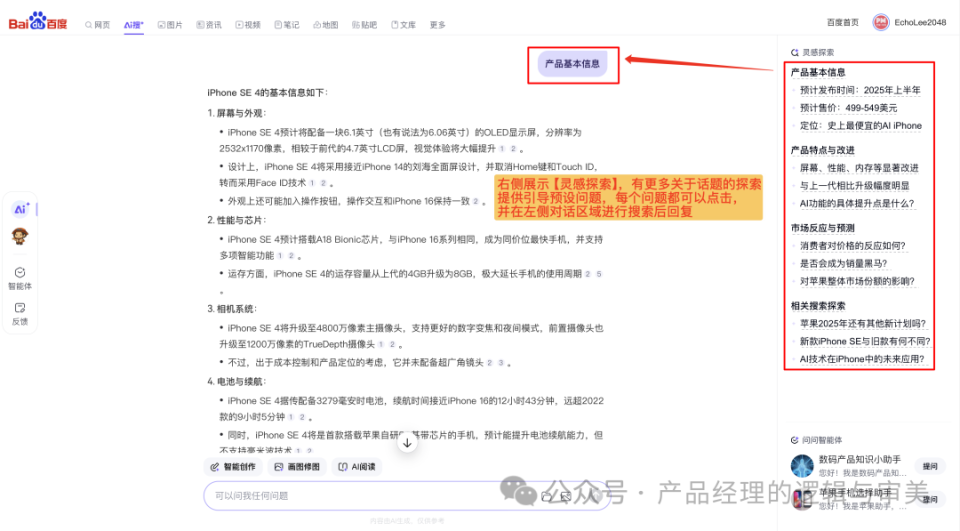The height and width of the screenshot is (531, 960).
Task: Ask 苹果2025年还有其他新计划吗?
Action: click(863, 323)
